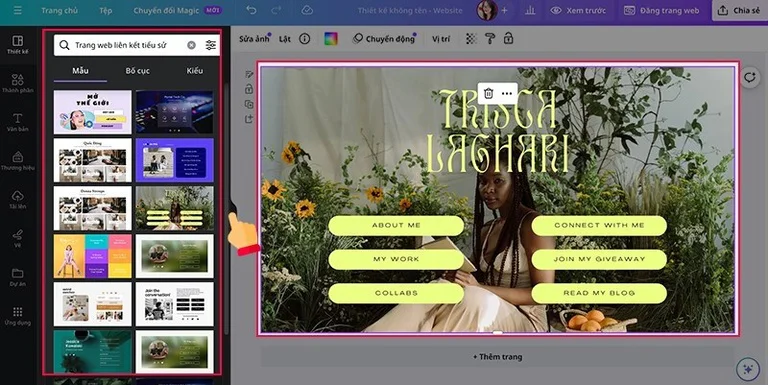Open image info icon
Screen dimensions: 768x385
click(305, 39)
